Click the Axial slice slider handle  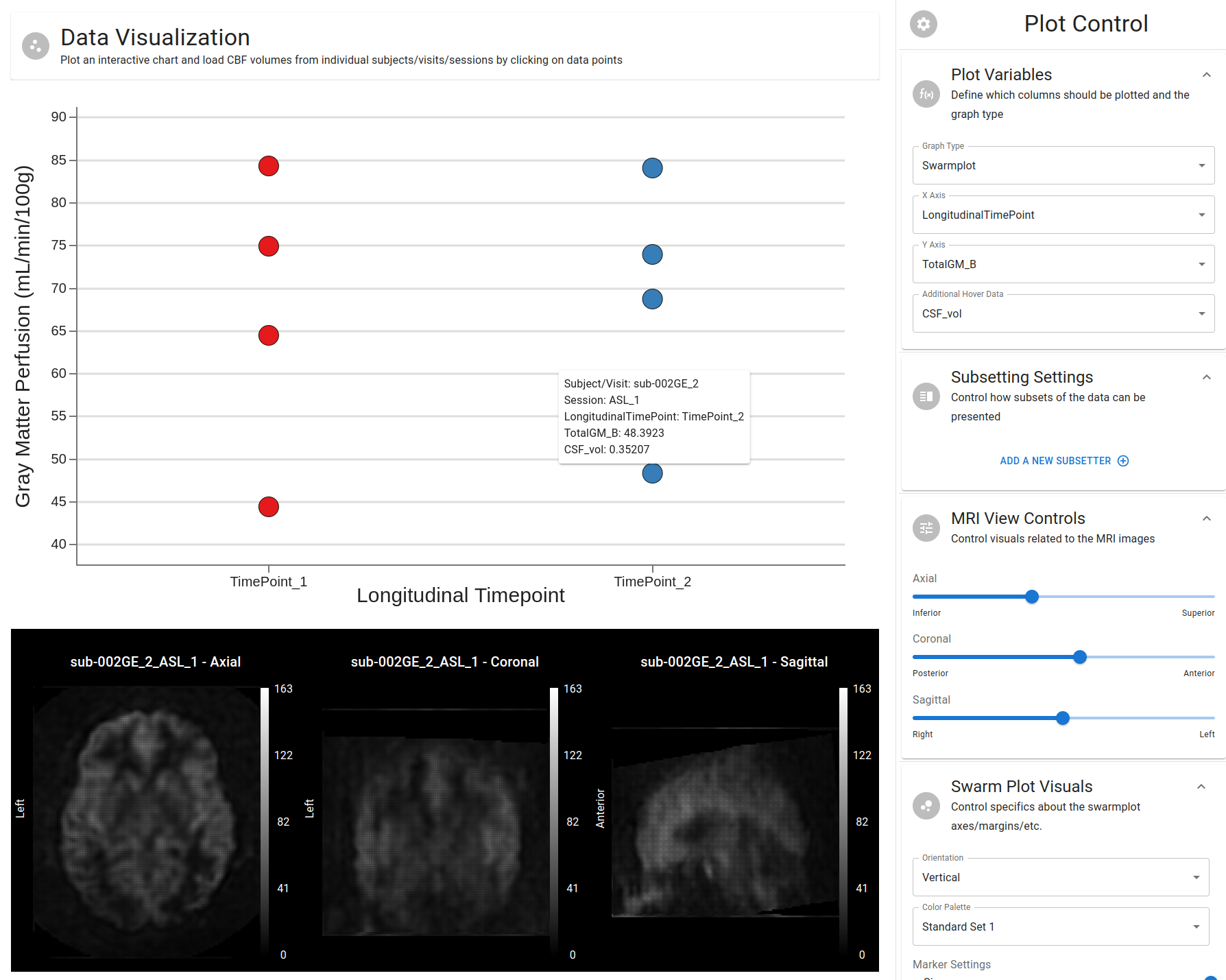(1032, 597)
